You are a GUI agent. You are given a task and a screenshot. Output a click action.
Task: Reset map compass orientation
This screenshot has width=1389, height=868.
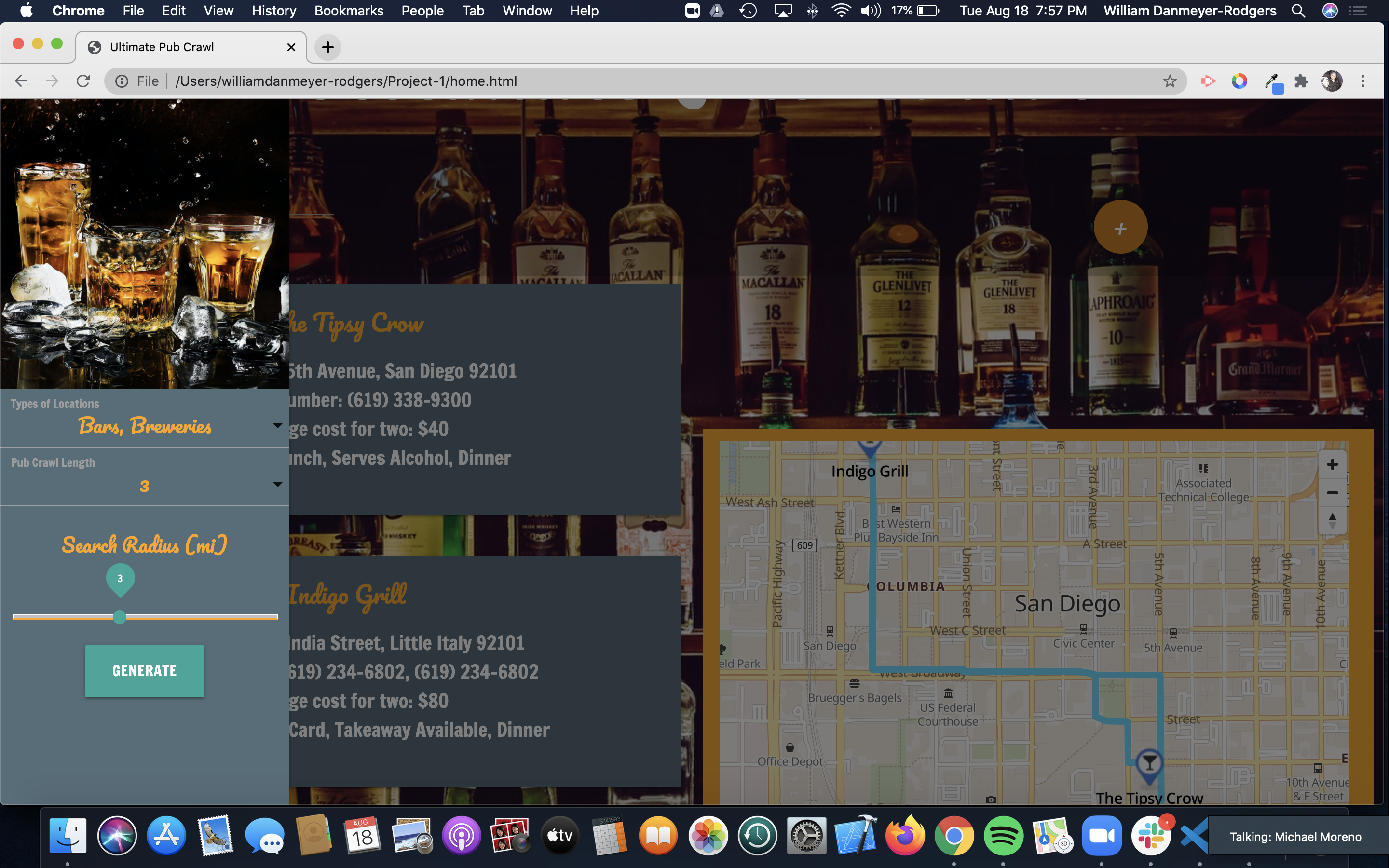(1332, 521)
